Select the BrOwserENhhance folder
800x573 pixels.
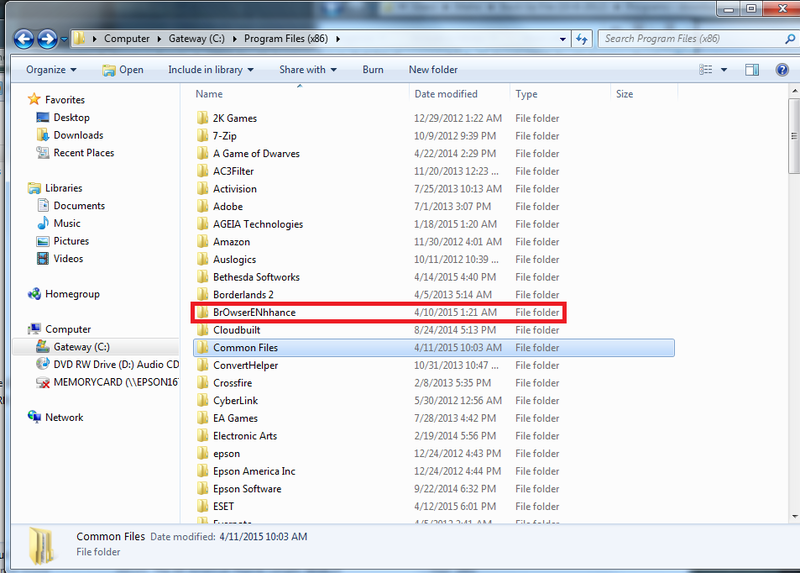coord(434,312)
